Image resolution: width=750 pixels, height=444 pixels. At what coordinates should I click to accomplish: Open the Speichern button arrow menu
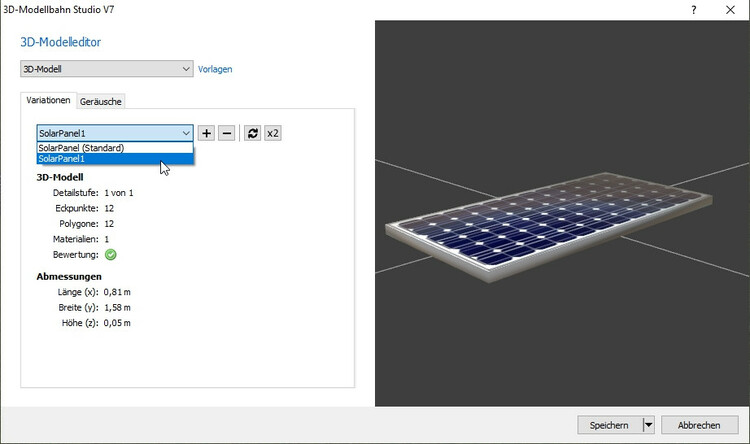coord(648,425)
